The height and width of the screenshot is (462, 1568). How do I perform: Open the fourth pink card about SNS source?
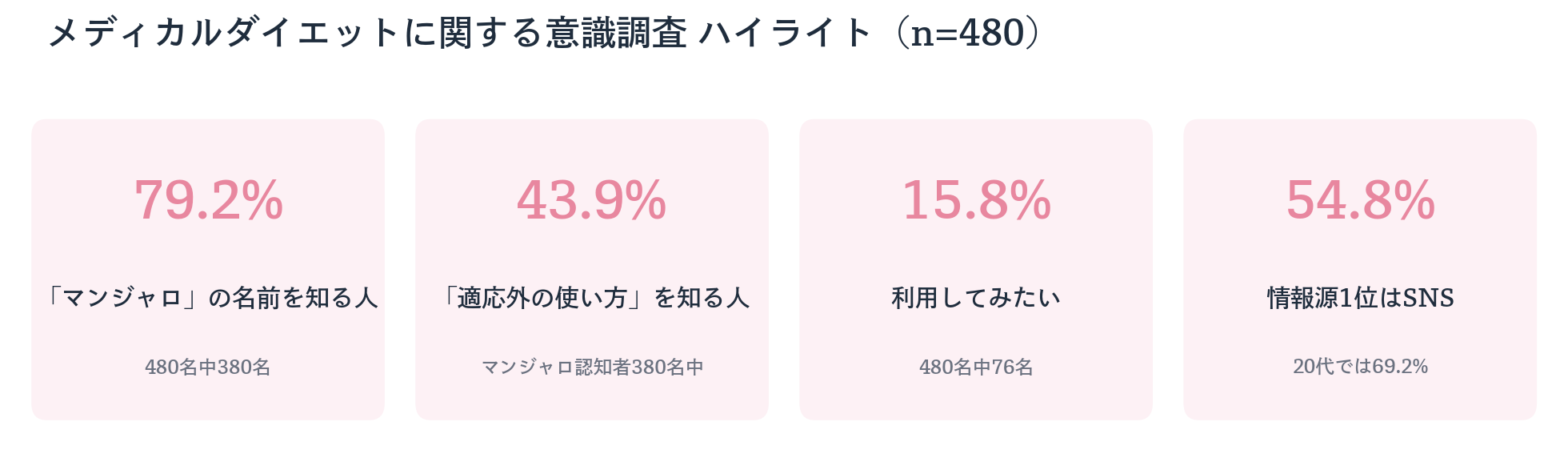point(1360,269)
